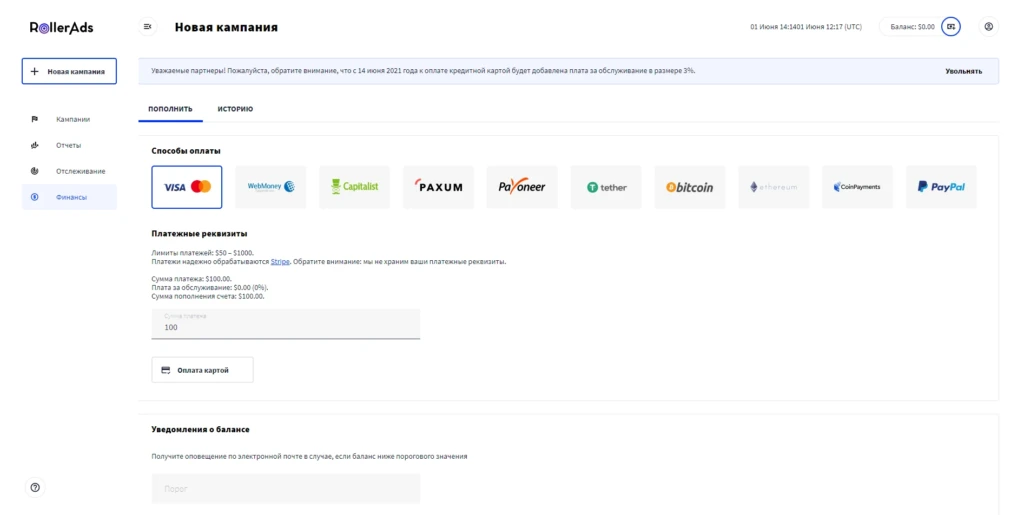The image size is (1024, 515).
Task: Click the Получите оповещение по электронной почте text
Action: click(x=310, y=456)
